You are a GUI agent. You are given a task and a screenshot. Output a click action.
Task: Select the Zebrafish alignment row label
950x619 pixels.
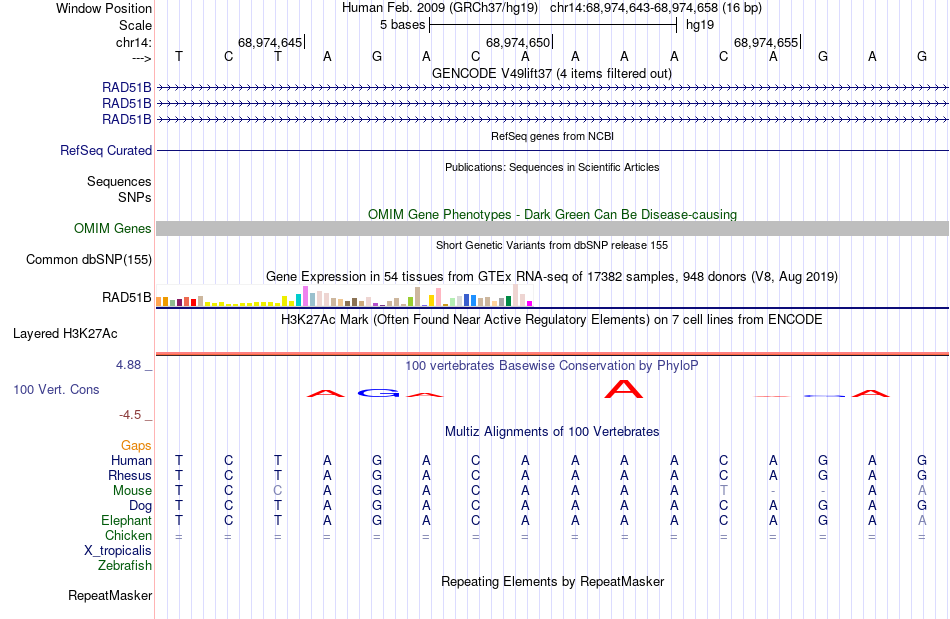coord(125,565)
